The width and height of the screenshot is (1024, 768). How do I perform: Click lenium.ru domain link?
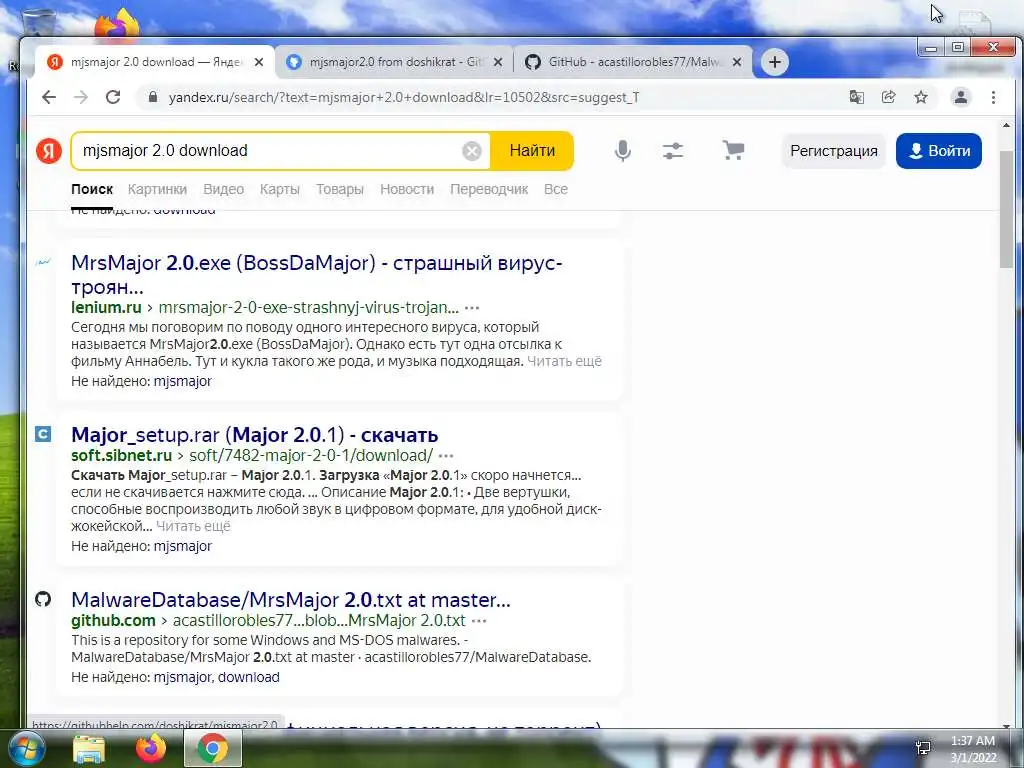106,308
